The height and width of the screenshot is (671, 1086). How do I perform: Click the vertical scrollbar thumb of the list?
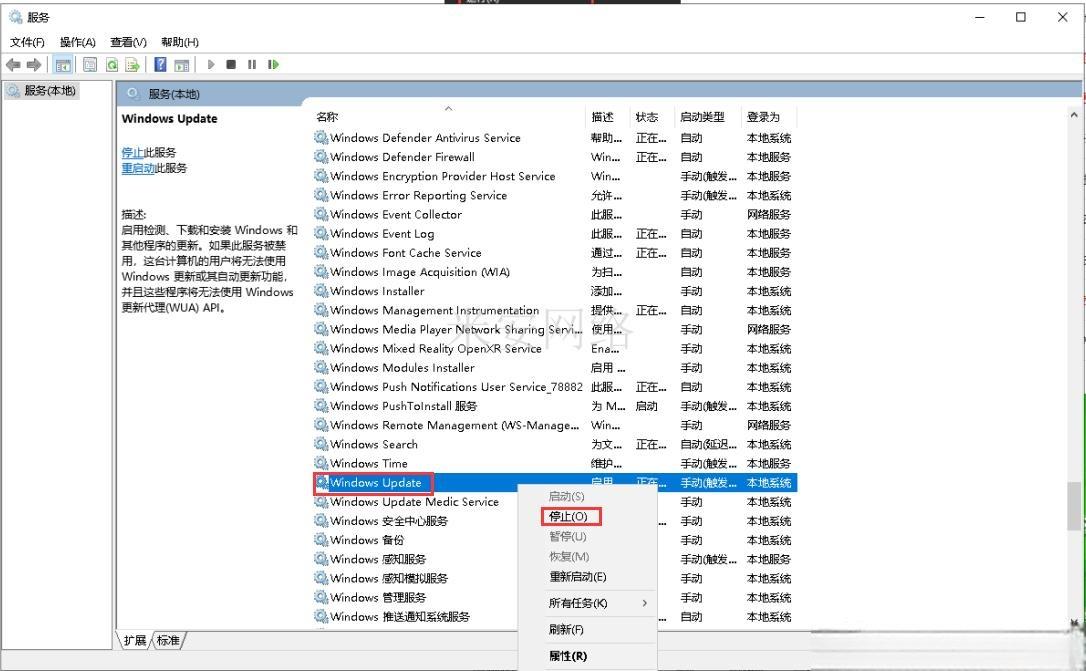(1074, 506)
